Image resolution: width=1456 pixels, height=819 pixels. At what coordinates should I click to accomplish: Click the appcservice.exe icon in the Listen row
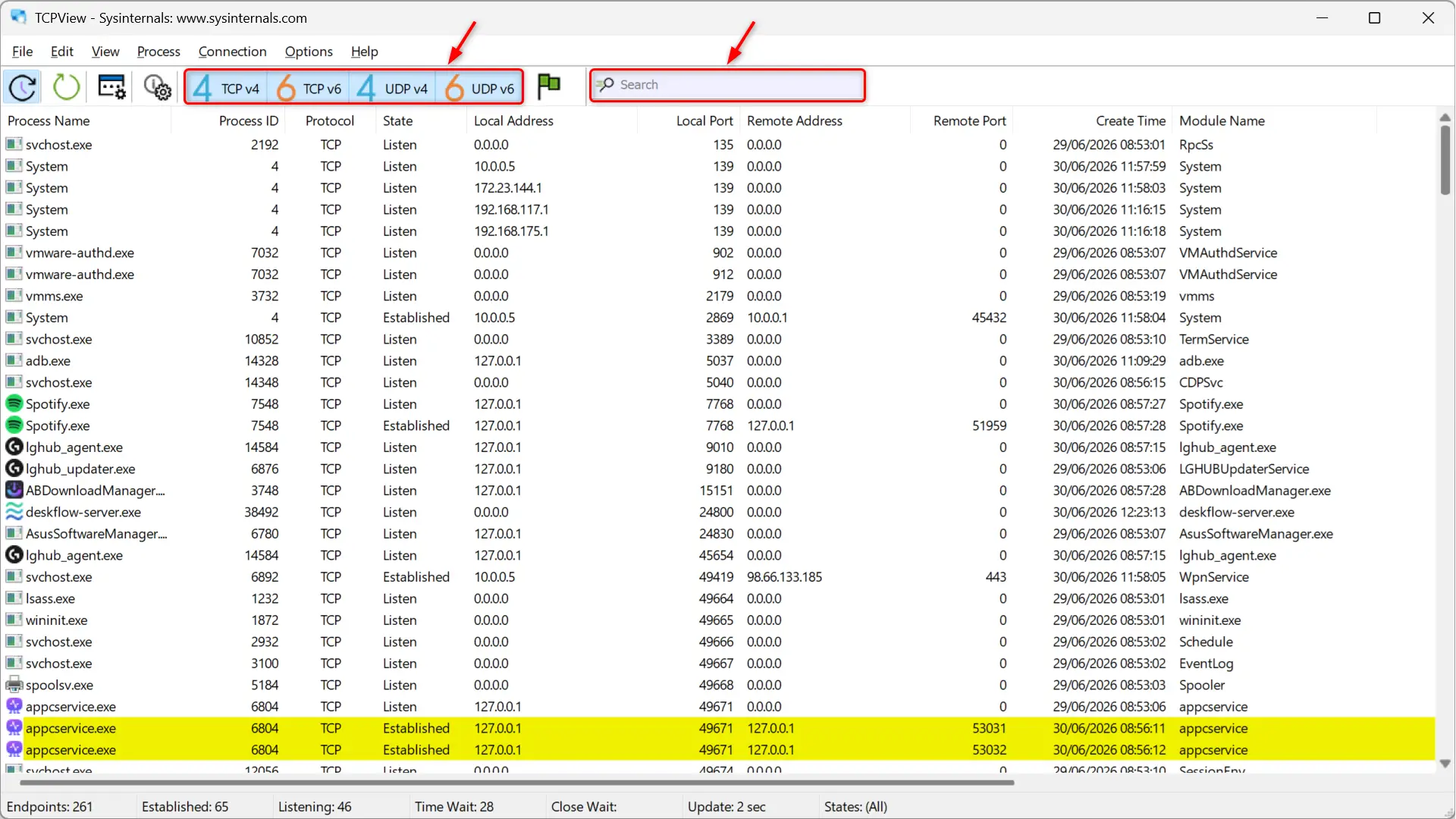click(14, 706)
